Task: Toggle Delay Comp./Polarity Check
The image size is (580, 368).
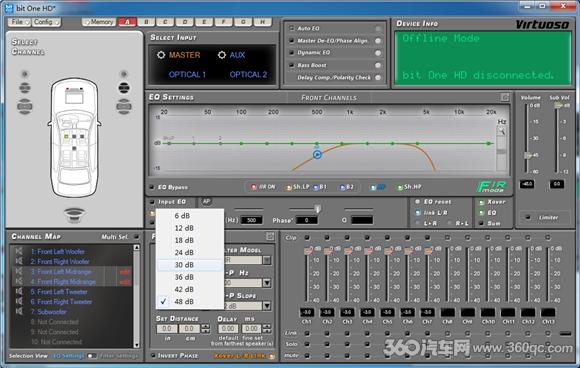Action: point(378,78)
